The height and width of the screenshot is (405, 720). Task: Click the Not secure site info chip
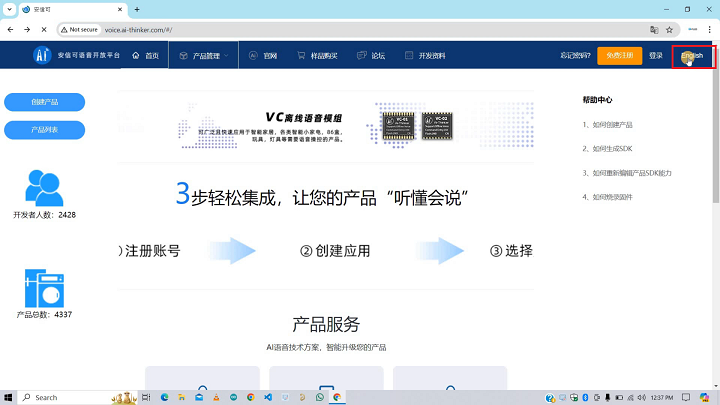click(79, 29)
